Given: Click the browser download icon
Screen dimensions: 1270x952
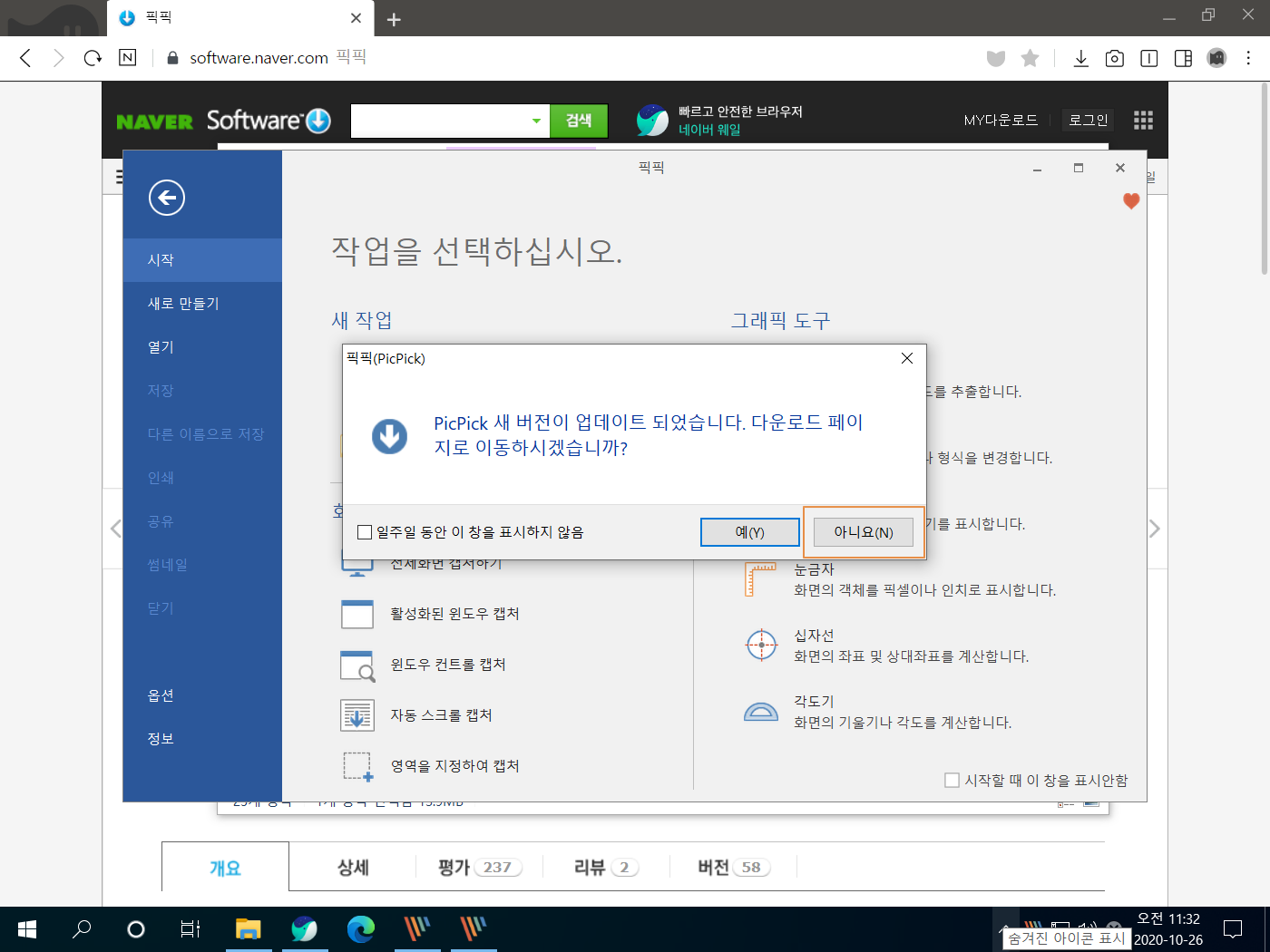Looking at the screenshot, I should click(1080, 58).
